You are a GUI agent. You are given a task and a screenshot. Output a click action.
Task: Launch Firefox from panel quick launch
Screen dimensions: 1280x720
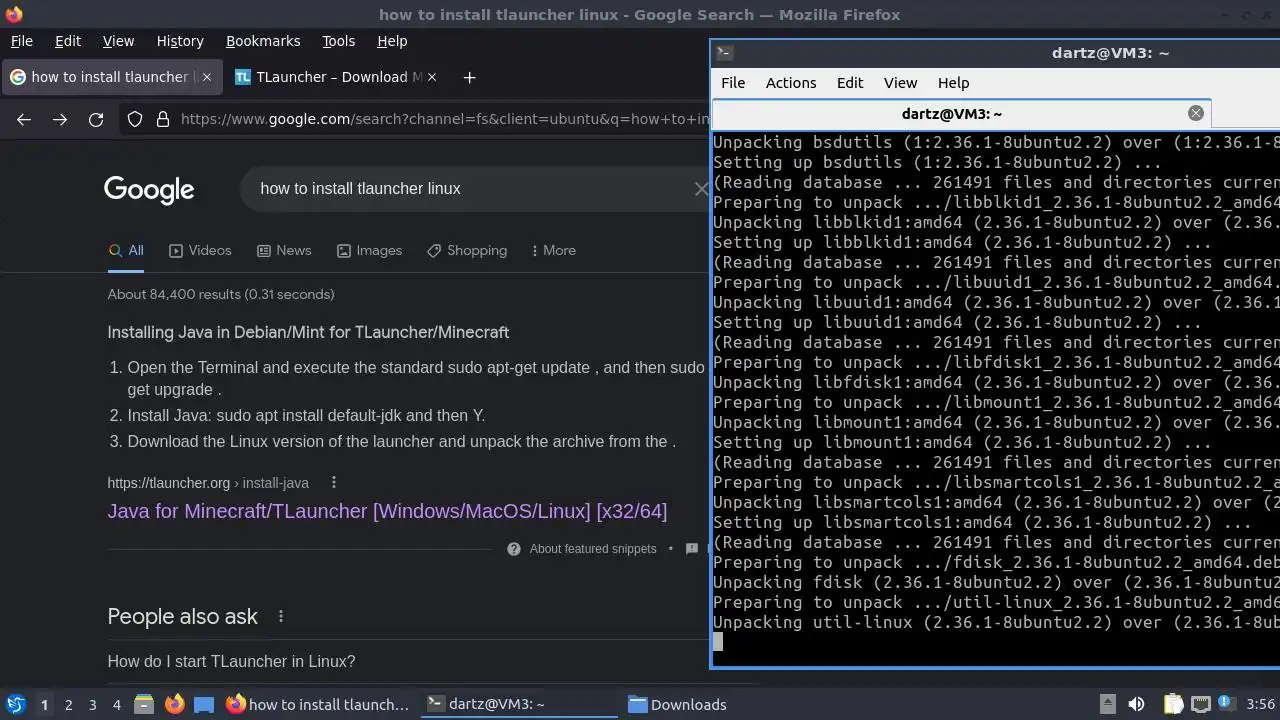point(174,705)
